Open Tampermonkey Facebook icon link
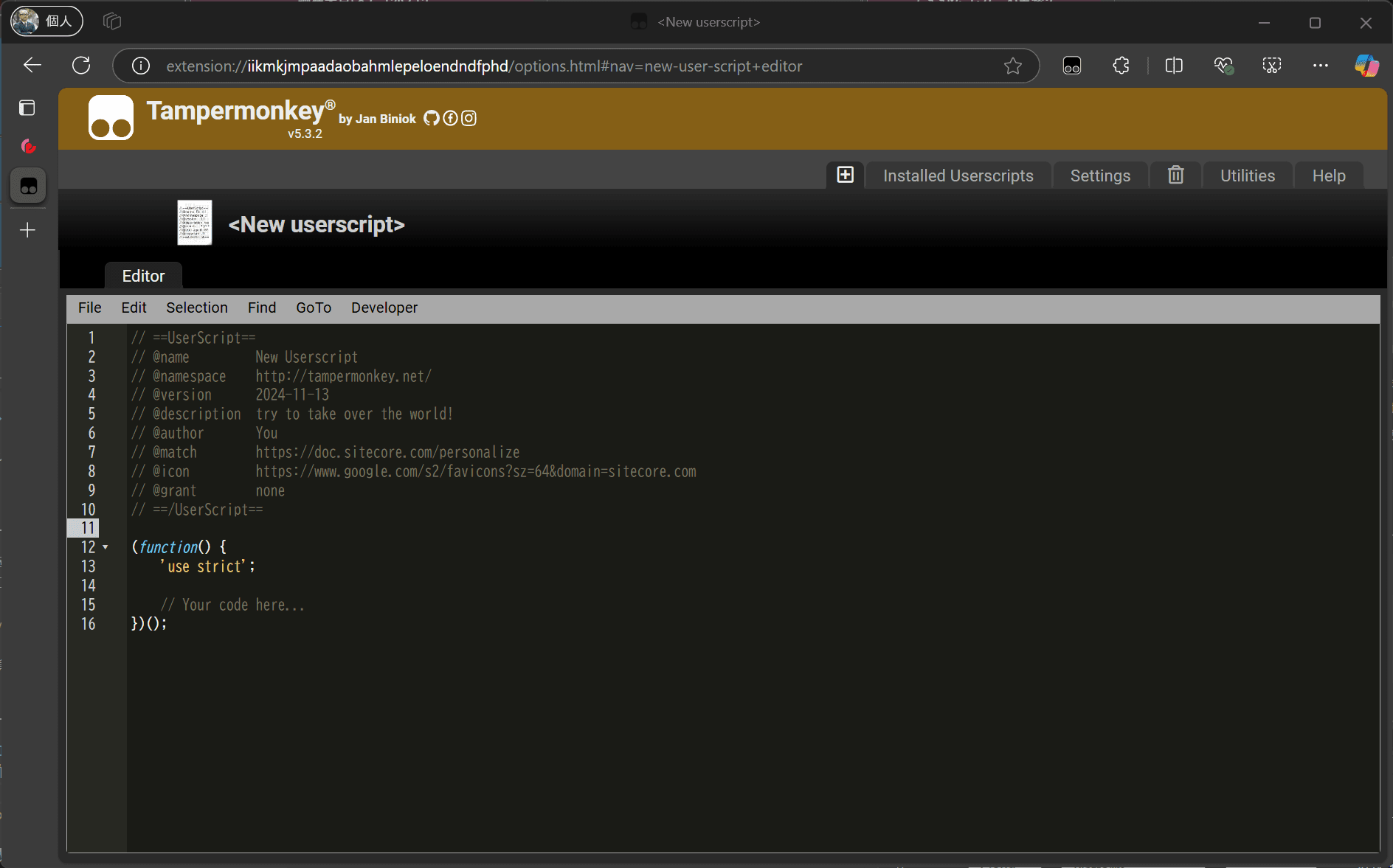Viewport: 1393px width, 868px height. [x=450, y=118]
